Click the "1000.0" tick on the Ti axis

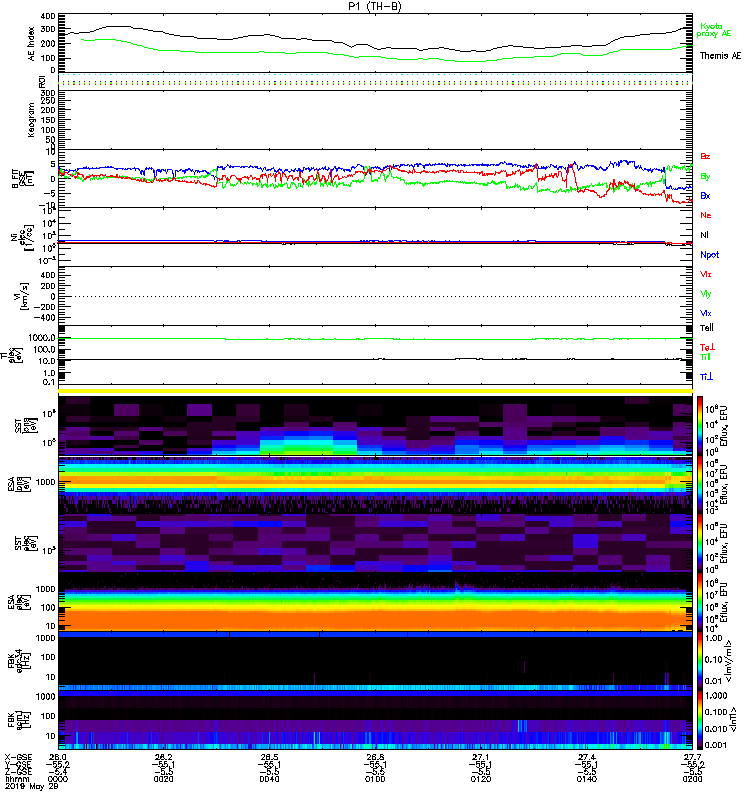[42, 338]
